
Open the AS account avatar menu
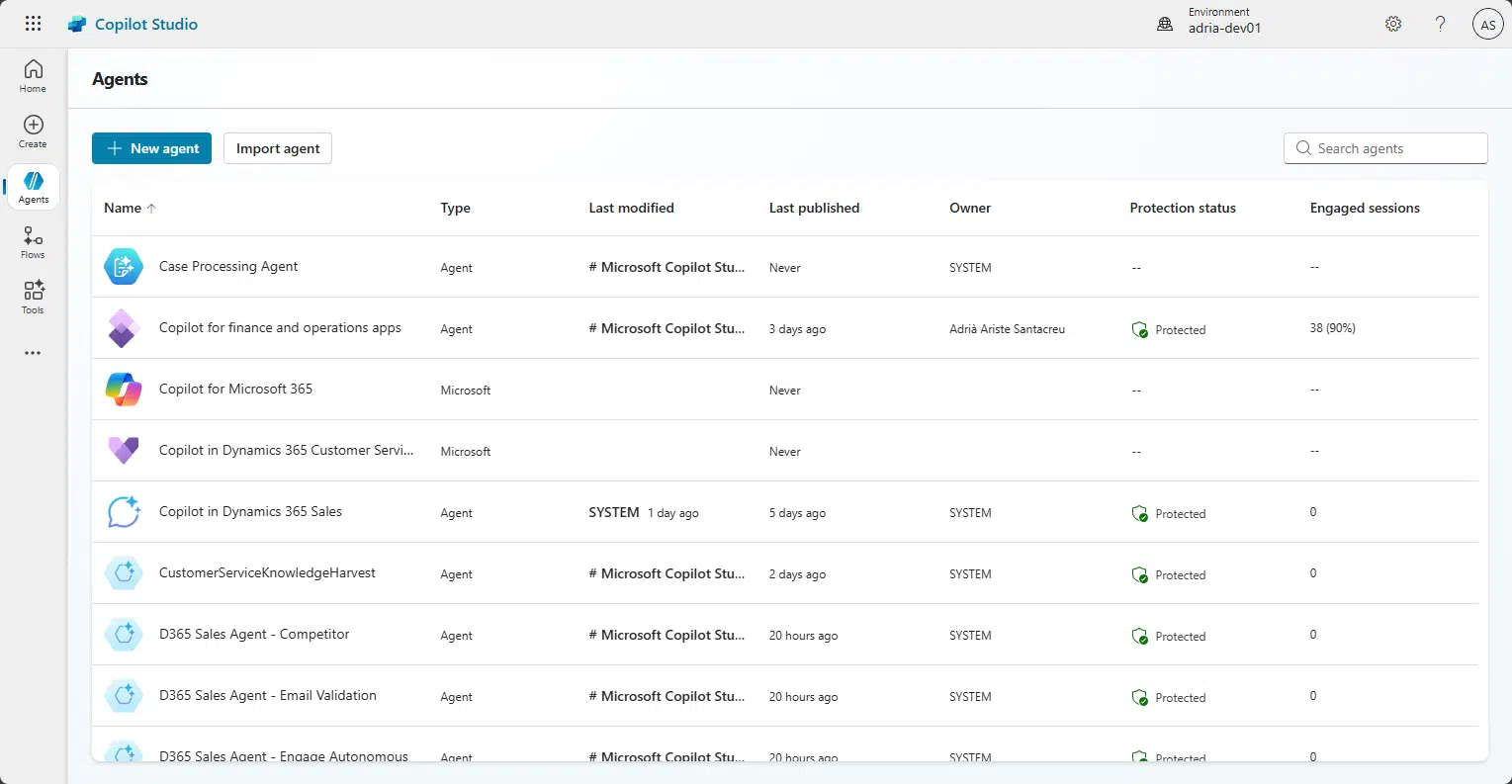[1487, 25]
